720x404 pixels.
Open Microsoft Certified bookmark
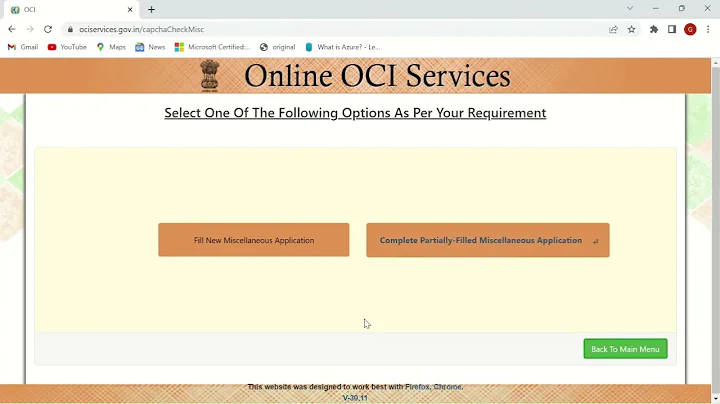pos(213,47)
